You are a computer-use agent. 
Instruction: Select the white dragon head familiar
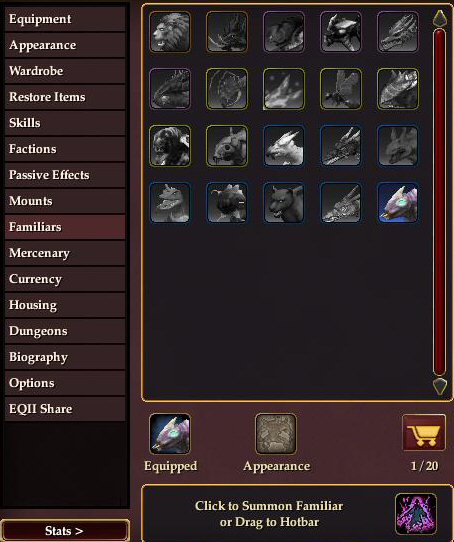(x=284, y=146)
